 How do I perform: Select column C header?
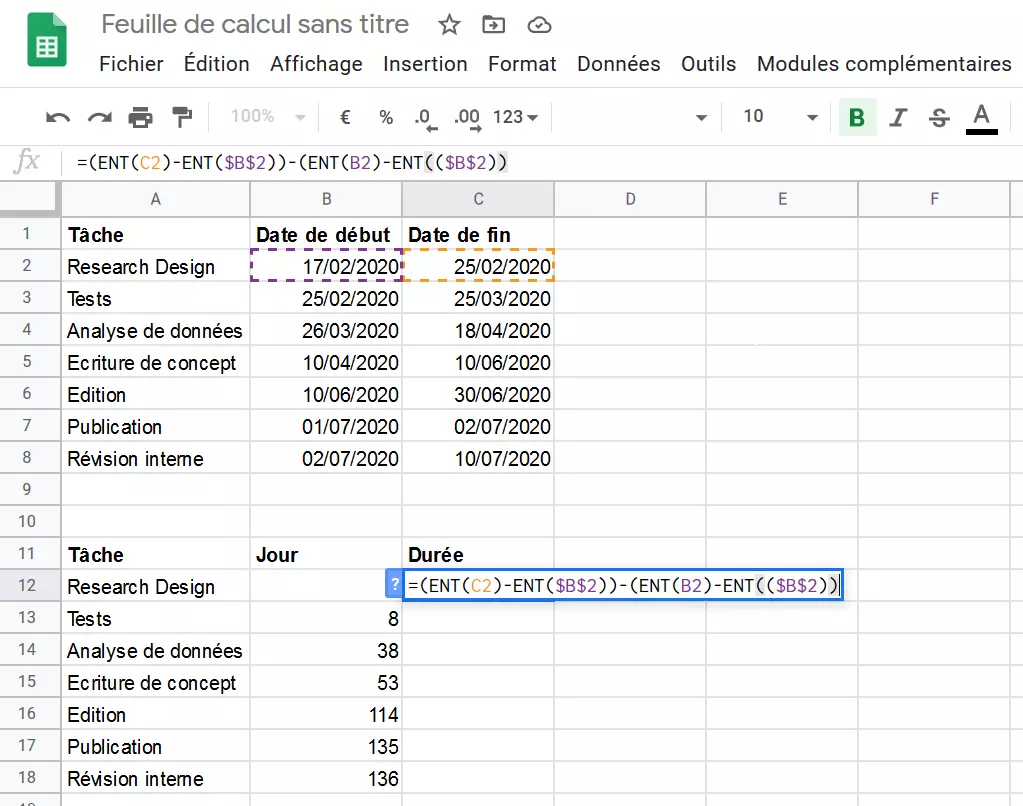coord(478,199)
